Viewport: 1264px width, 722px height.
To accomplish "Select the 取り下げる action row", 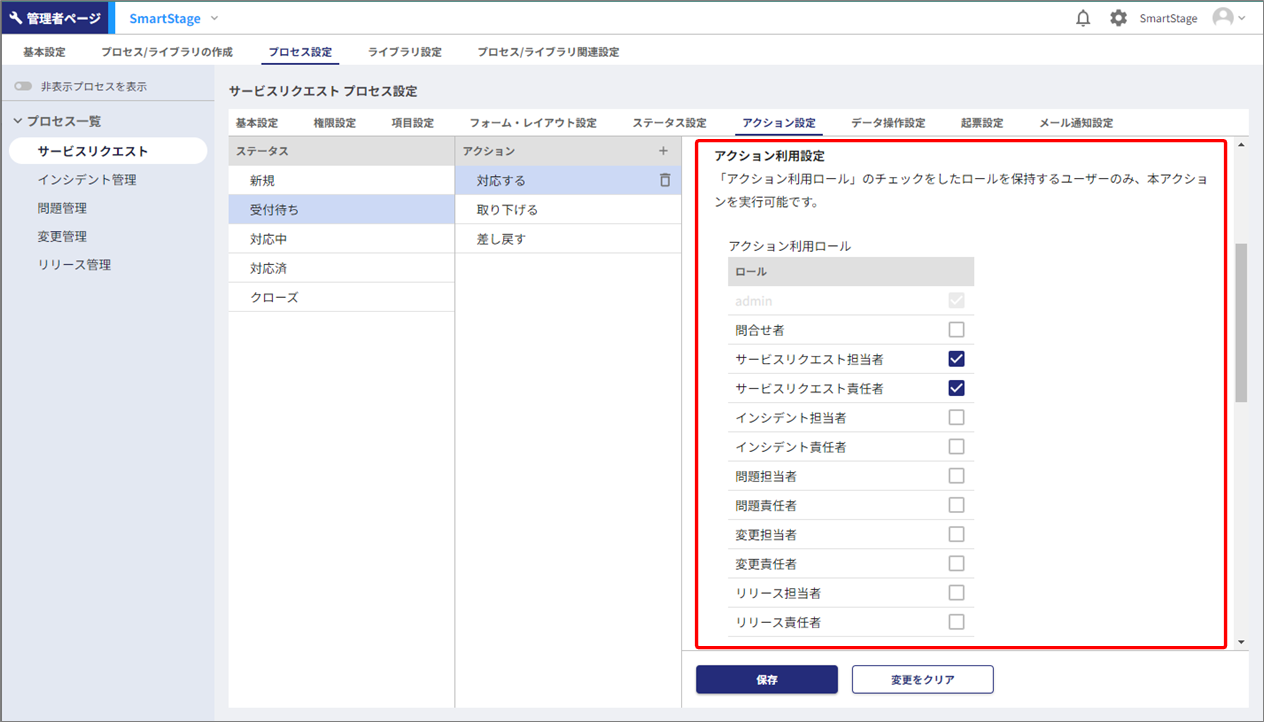I will [x=507, y=210].
